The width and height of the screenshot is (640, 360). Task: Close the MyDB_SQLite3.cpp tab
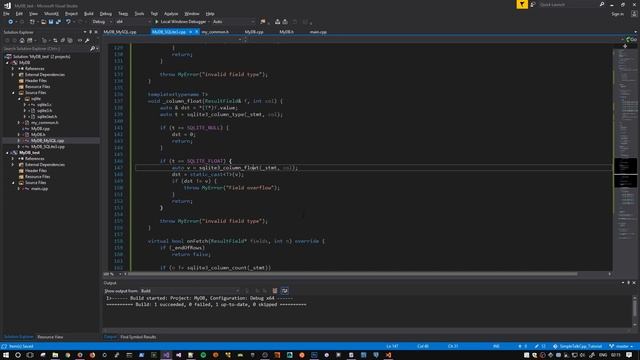pos(196,32)
